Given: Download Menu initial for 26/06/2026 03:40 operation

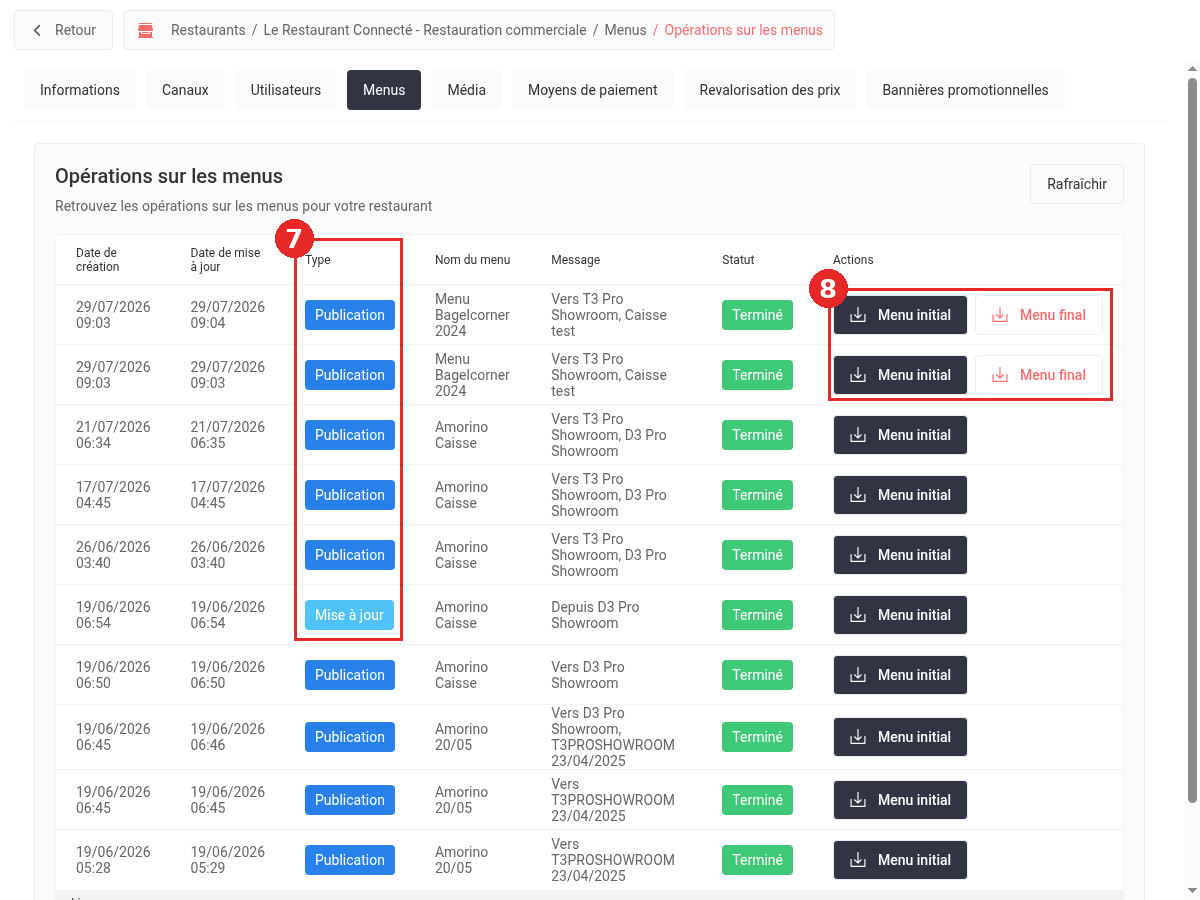Looking at the screenshot, I should click(900, 555).
